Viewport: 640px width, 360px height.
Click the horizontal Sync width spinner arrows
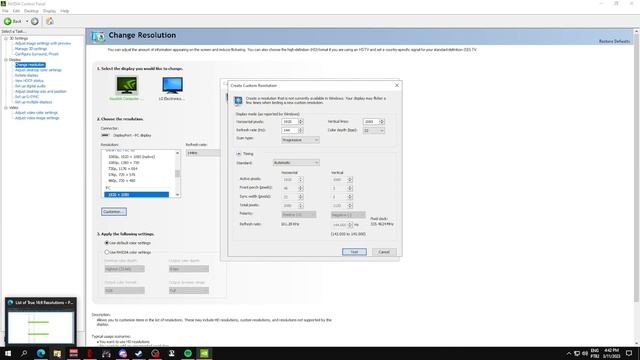coord(301,197)
